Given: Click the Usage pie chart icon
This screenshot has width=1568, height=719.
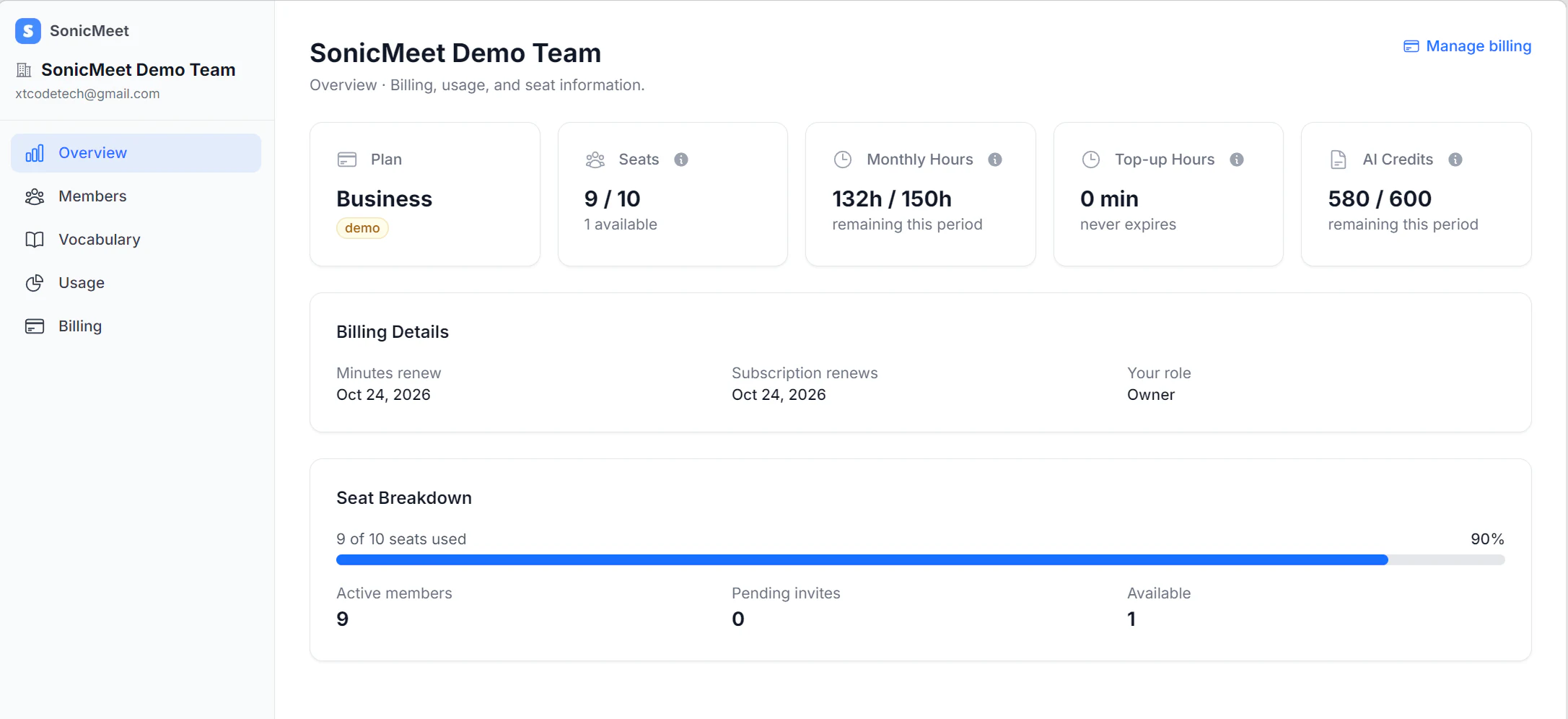Looking at the screenshot, I should pos(35,283).
